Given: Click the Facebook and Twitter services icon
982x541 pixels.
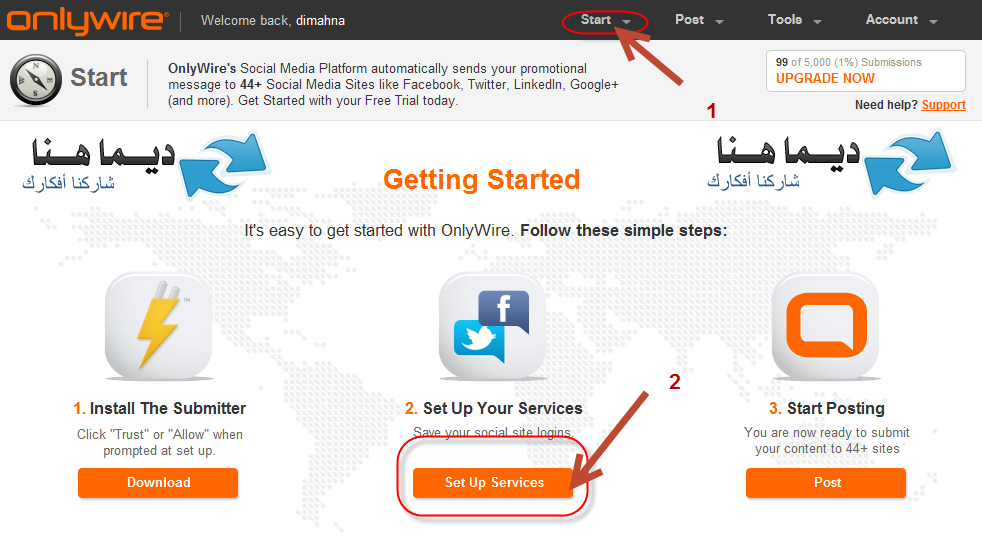Looking at the screenshot, I should click(492, 326).
